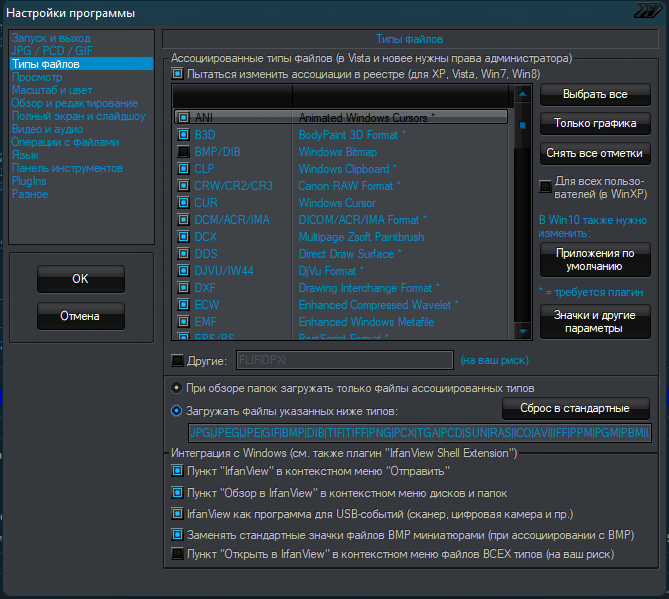The width and height of the screenshot is (669, 599).
Task: Switch to "Видео и аудио" settings section
Action: click(x=50, y=129)
